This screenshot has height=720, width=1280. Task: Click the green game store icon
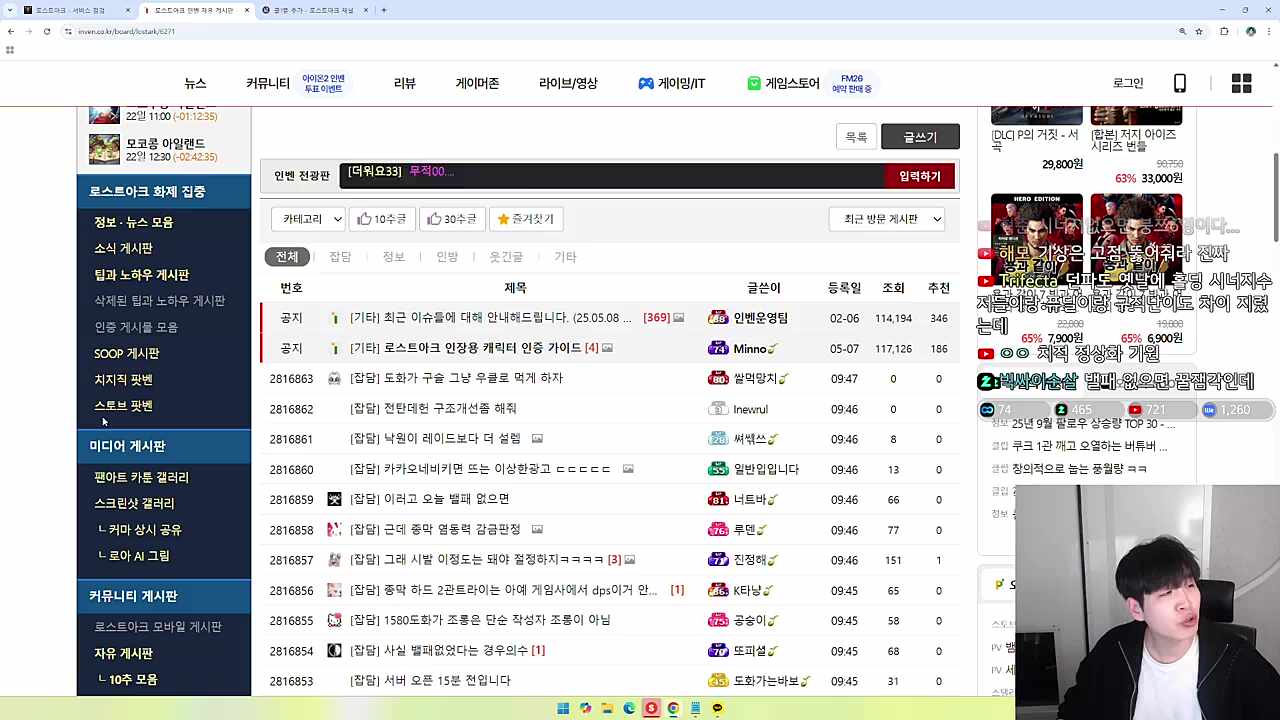point(754,84)
